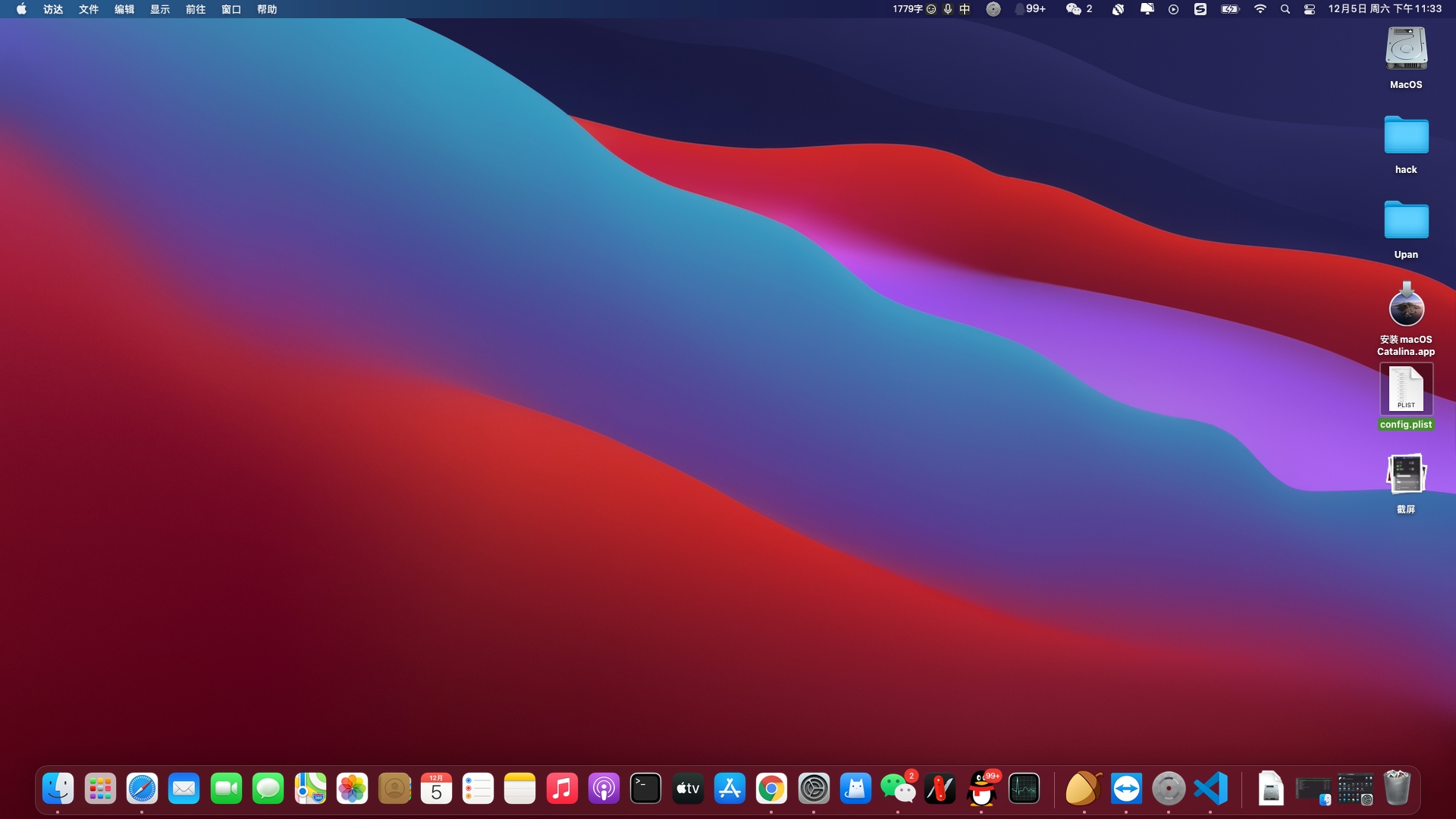Image resolution: width=1456 pixels, height=819 pixels.
Task: Open the battery status menu
Action: coord(1229,9)
